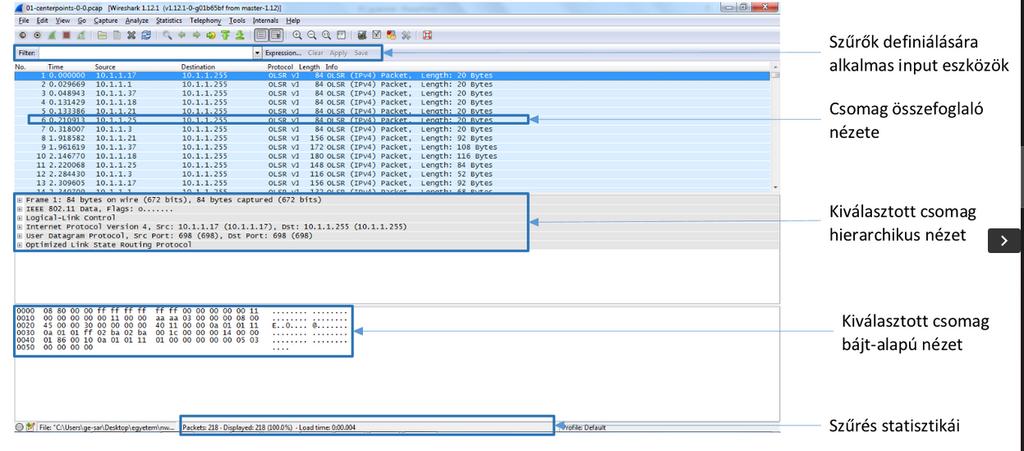Expand Optimized Link State Routing Protocol node
Viewport: 1024px width, 451px height.
pyautogui.click(x=20, y=245)
